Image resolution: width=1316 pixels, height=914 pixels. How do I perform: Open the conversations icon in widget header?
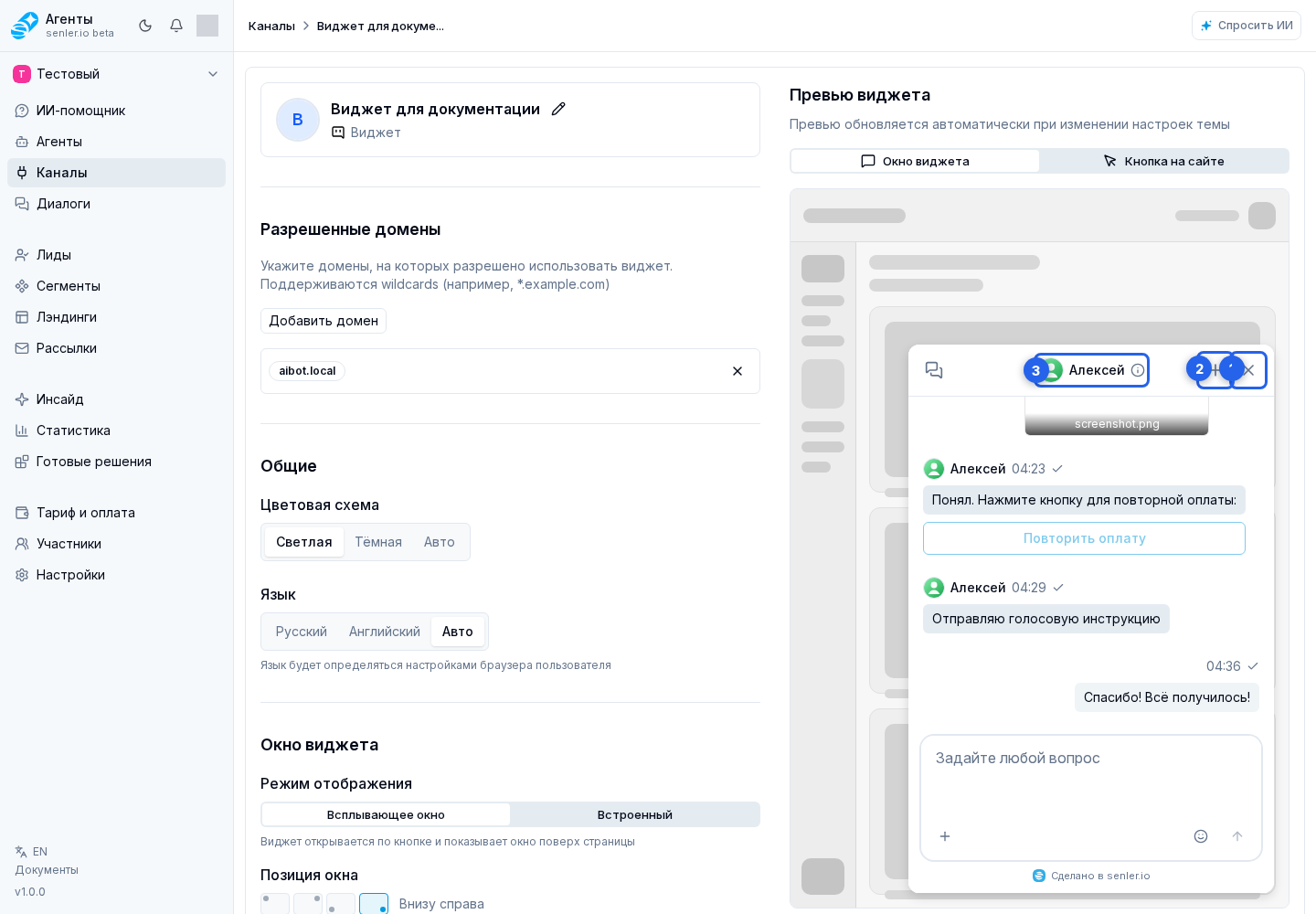tap(934, 370)
